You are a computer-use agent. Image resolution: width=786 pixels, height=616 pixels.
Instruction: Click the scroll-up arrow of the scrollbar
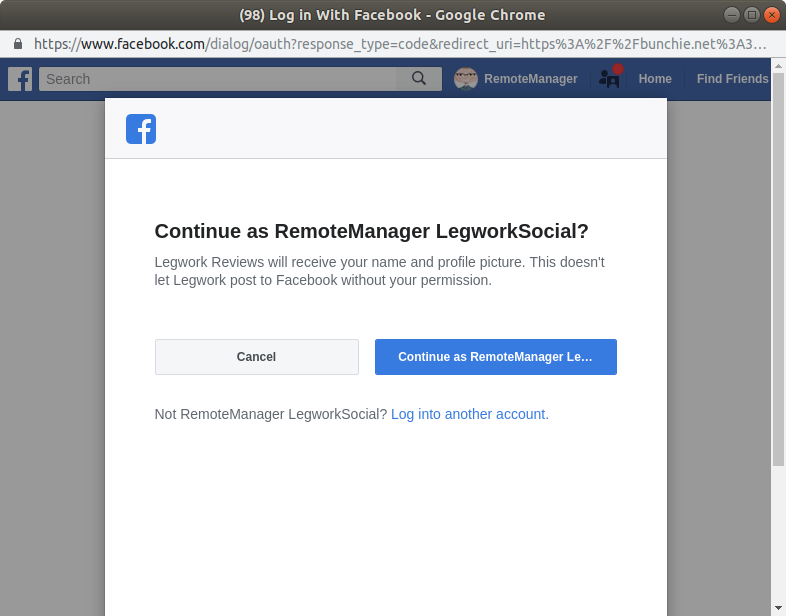pyautogui.click(x=778, y=65)
